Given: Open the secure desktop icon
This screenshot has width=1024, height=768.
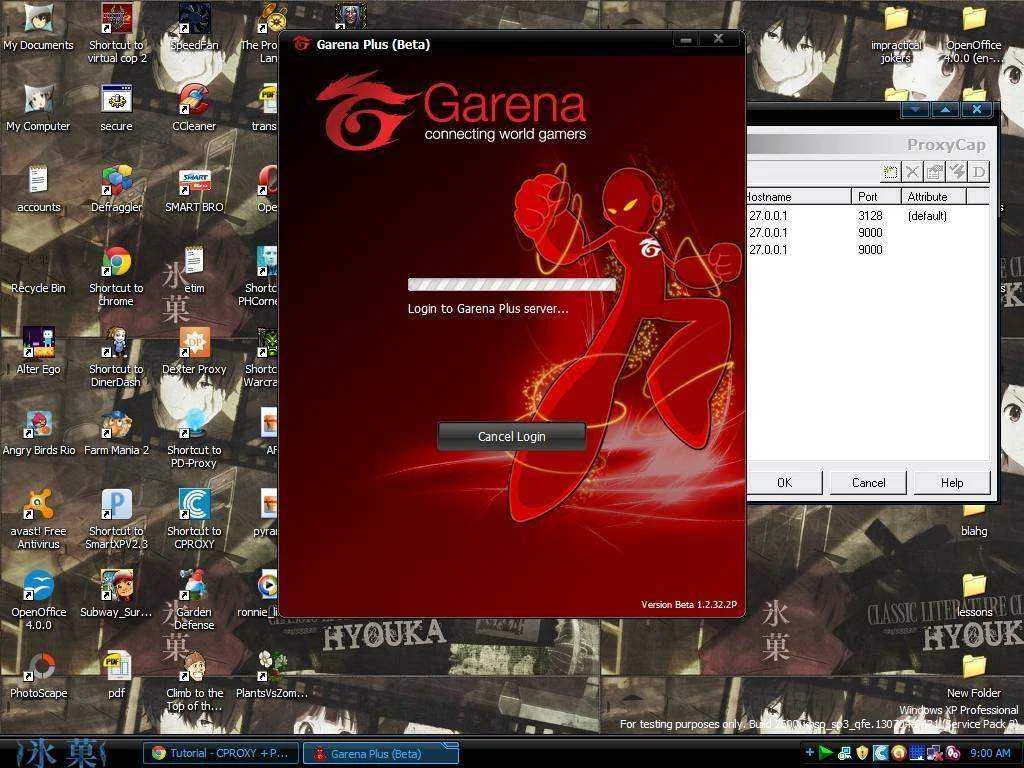Looking at the screenshot, I should coord(116,108).
